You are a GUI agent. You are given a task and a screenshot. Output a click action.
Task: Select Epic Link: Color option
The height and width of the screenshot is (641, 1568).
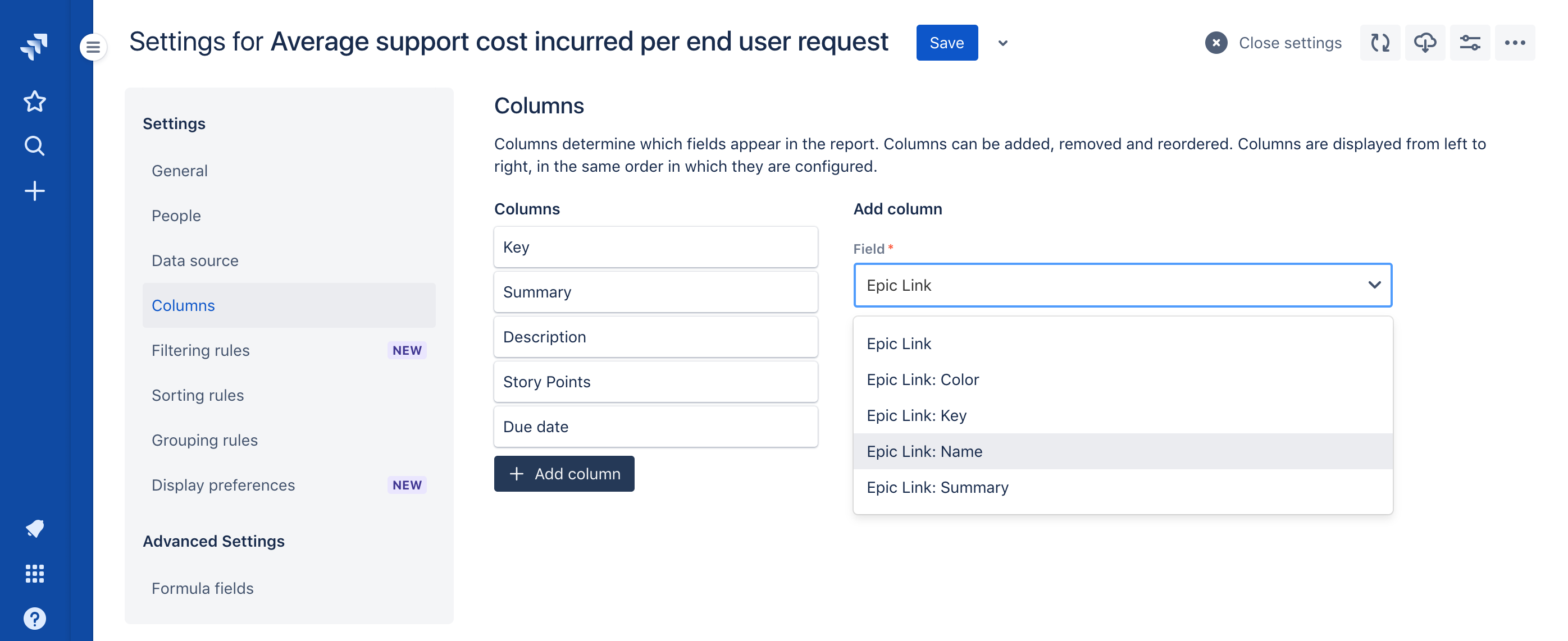1123,379
